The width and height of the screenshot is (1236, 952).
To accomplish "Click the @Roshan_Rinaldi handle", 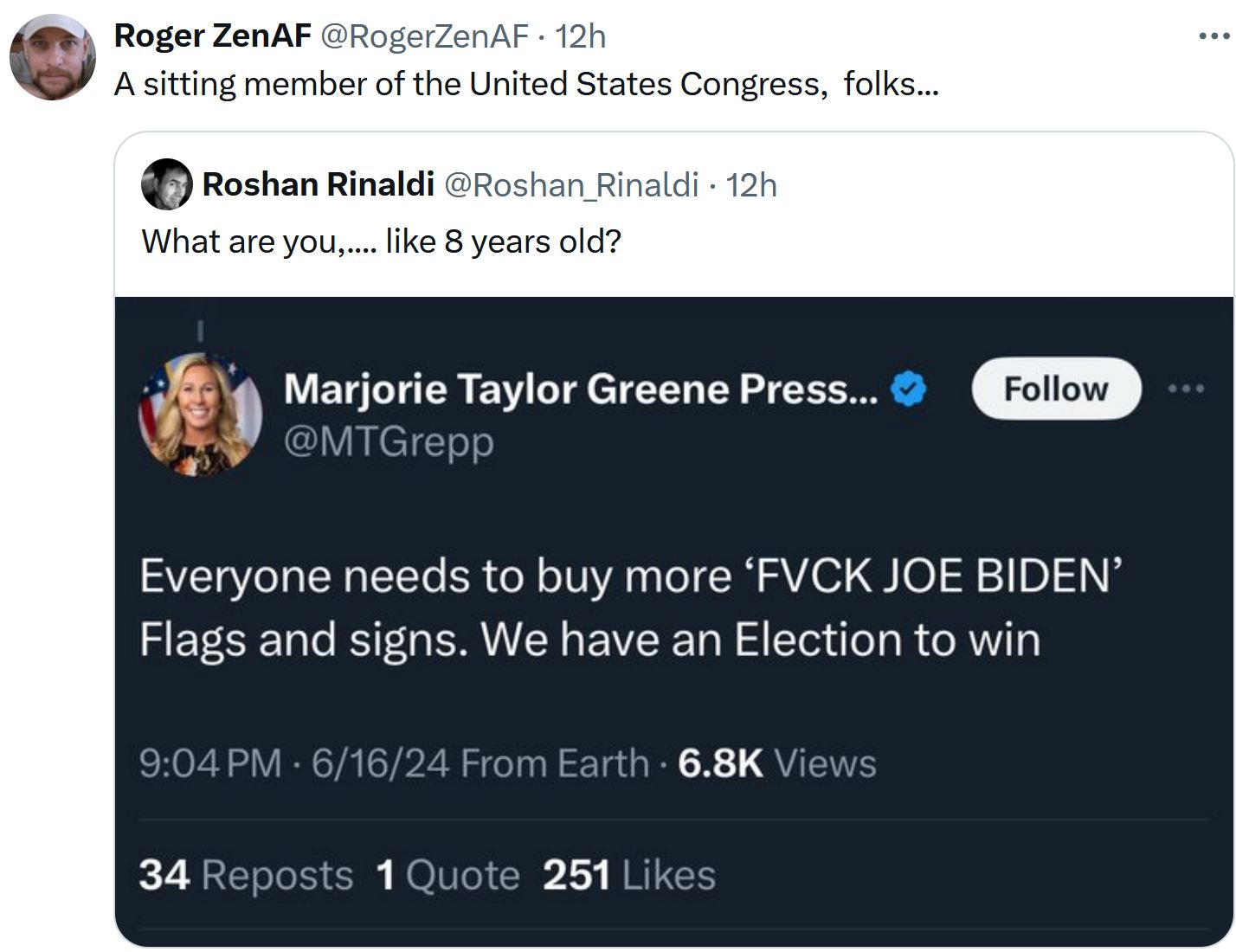I will coord(571,184).
